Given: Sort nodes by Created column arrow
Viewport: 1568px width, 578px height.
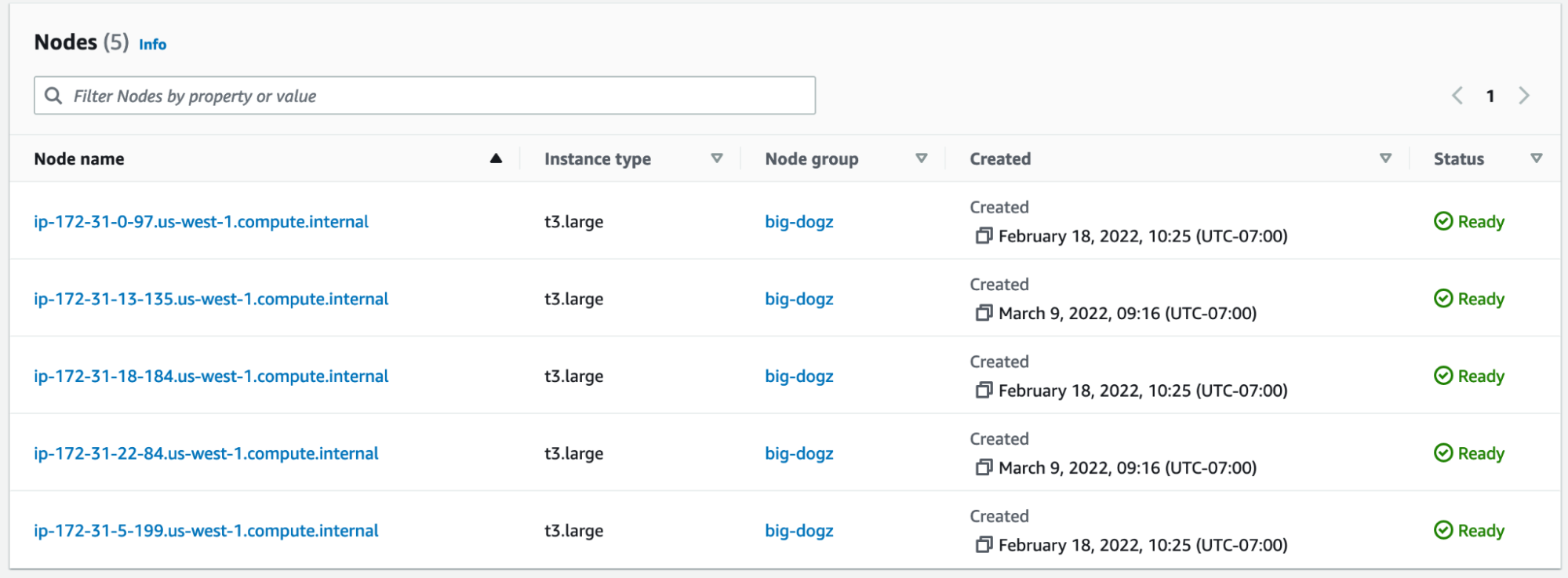Looking at the screenshot, I should coord(1385,158).
